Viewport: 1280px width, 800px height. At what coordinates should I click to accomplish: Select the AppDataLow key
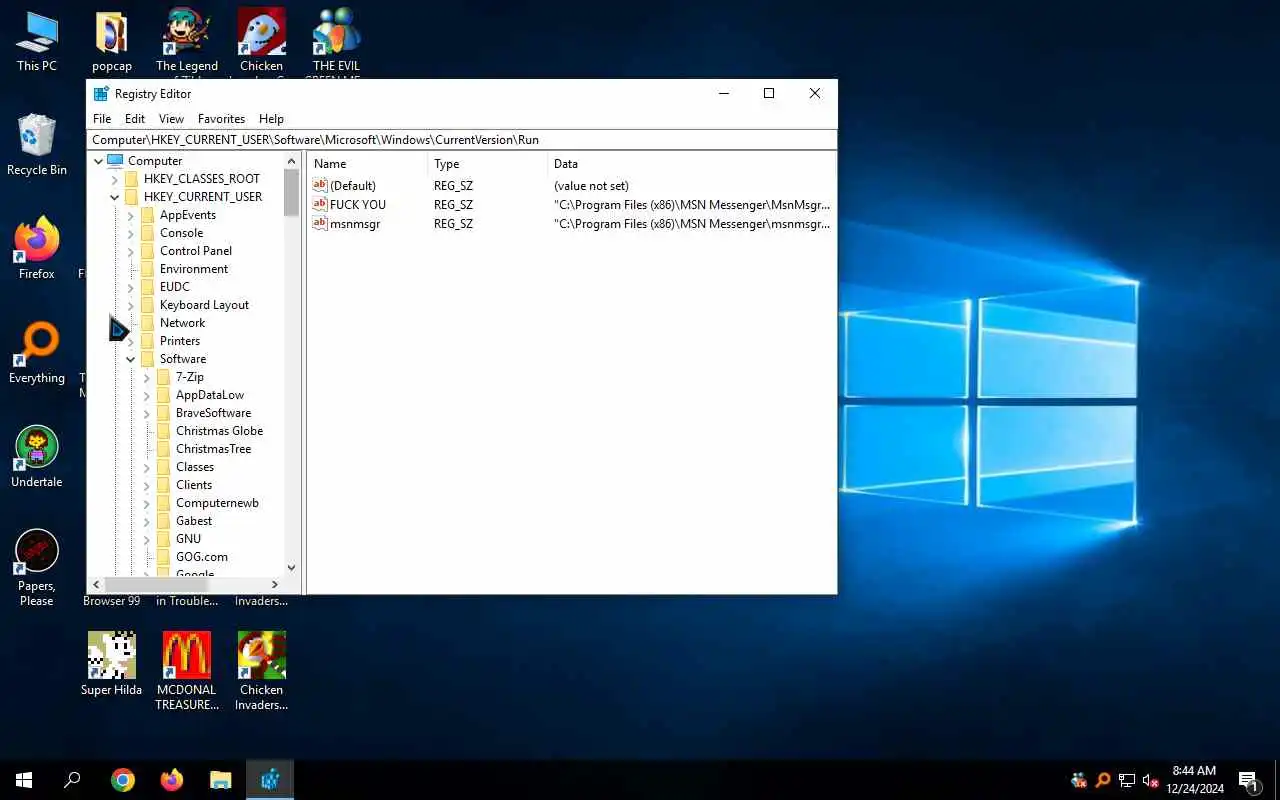coord(209,395)
